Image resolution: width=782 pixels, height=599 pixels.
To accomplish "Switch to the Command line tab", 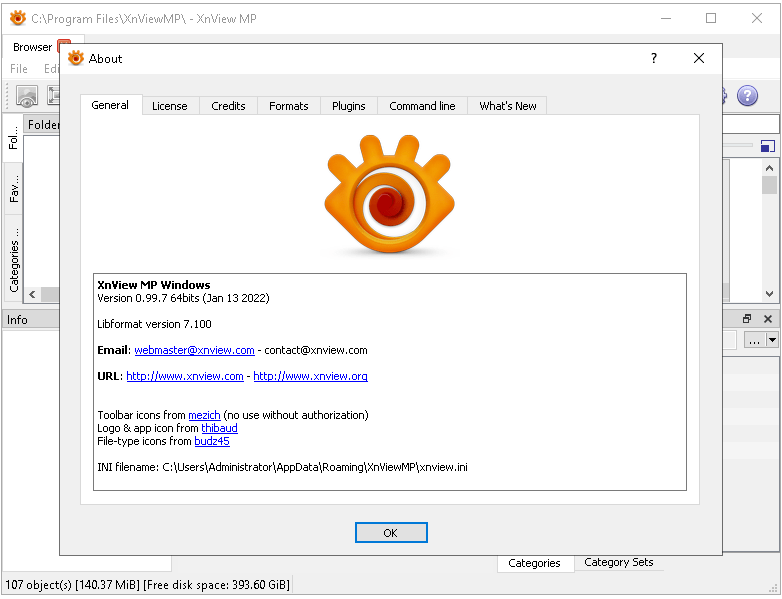I will click(x=422, y=106).
